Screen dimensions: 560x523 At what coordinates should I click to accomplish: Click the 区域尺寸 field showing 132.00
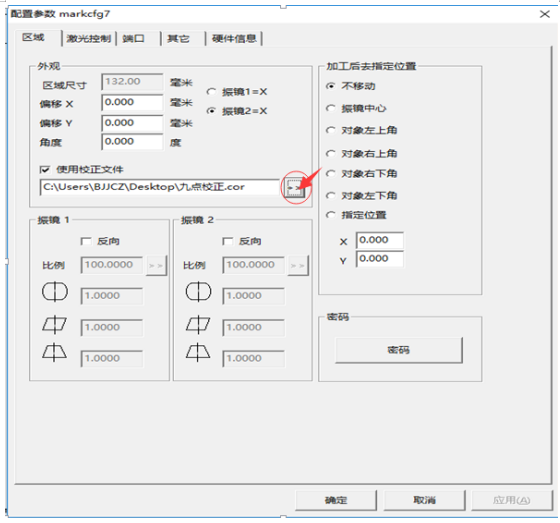pyautogui.click(x=132, y=82)
